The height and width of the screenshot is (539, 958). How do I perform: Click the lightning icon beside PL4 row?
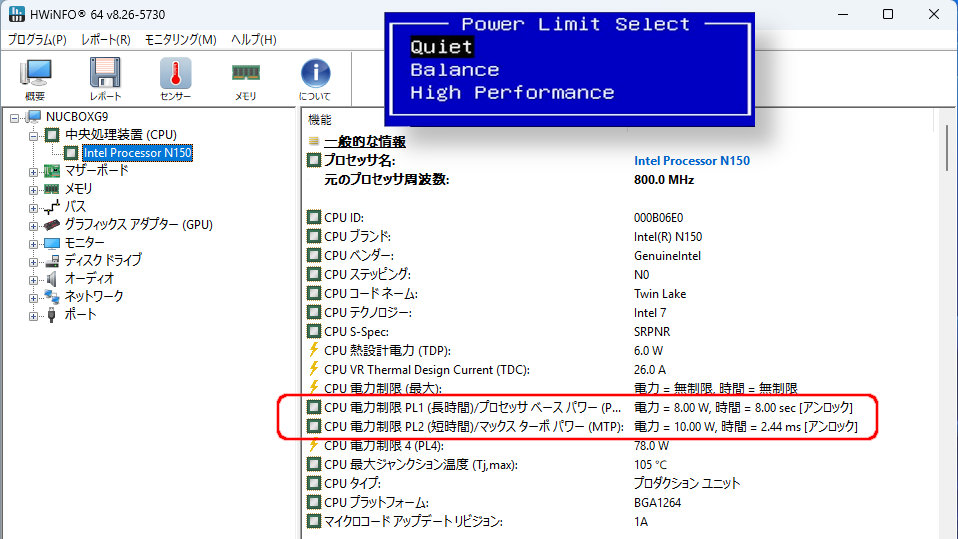pos(313,446)
